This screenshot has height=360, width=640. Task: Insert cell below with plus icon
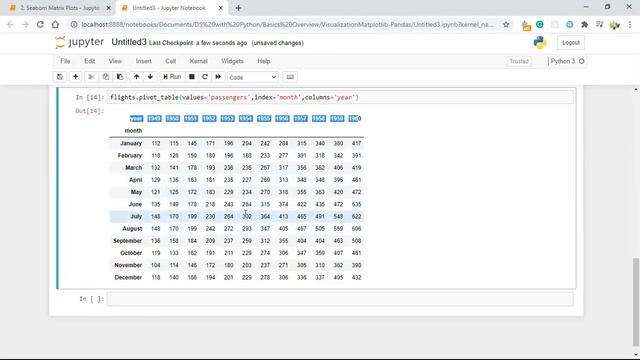coord(76,77)
